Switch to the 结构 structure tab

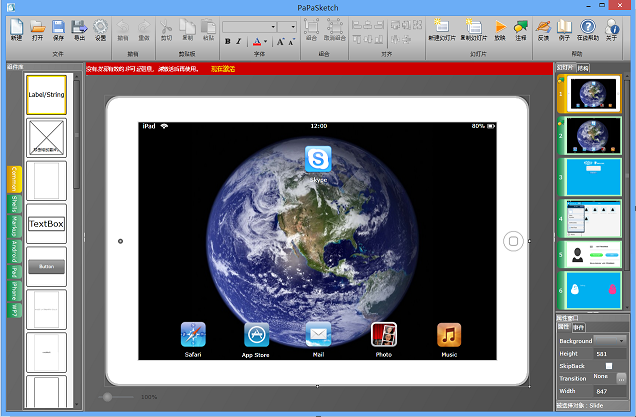pos(583,68)
